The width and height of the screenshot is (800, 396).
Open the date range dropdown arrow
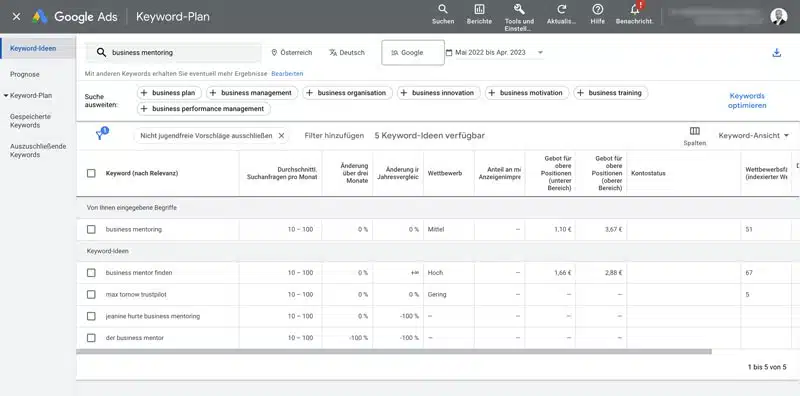click(x=540, y=53)
